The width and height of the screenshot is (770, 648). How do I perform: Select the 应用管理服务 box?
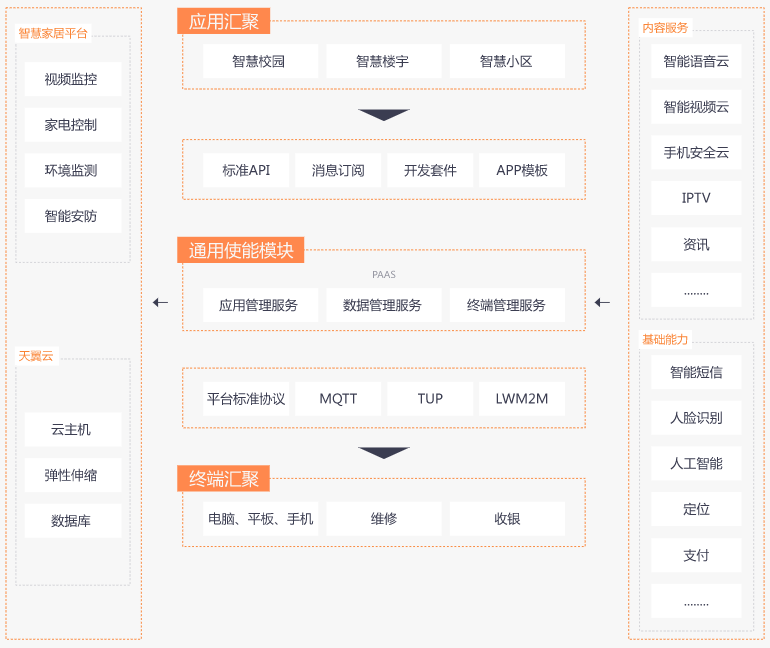(x=260, y=305)
